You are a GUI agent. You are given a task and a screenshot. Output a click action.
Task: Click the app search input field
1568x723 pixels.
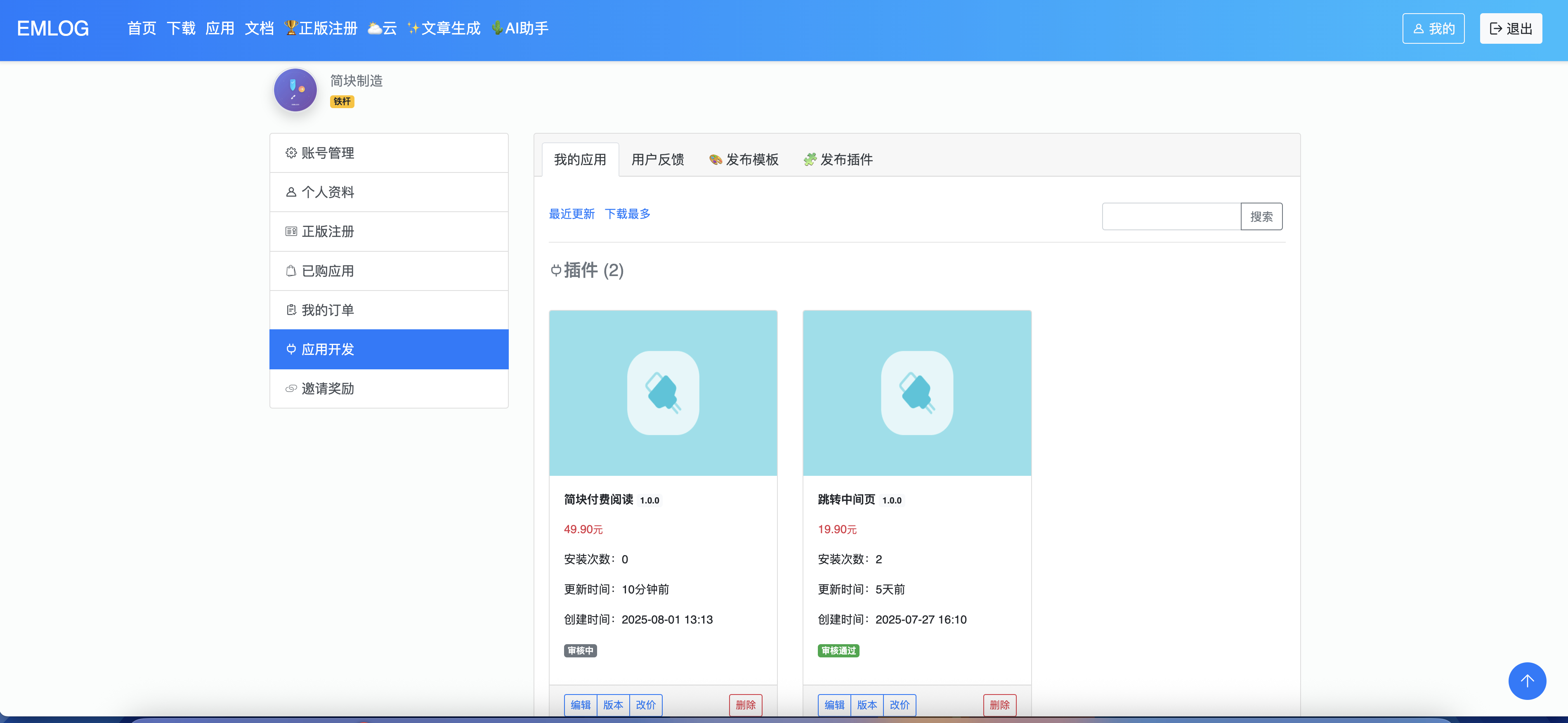coord(1171,217)
